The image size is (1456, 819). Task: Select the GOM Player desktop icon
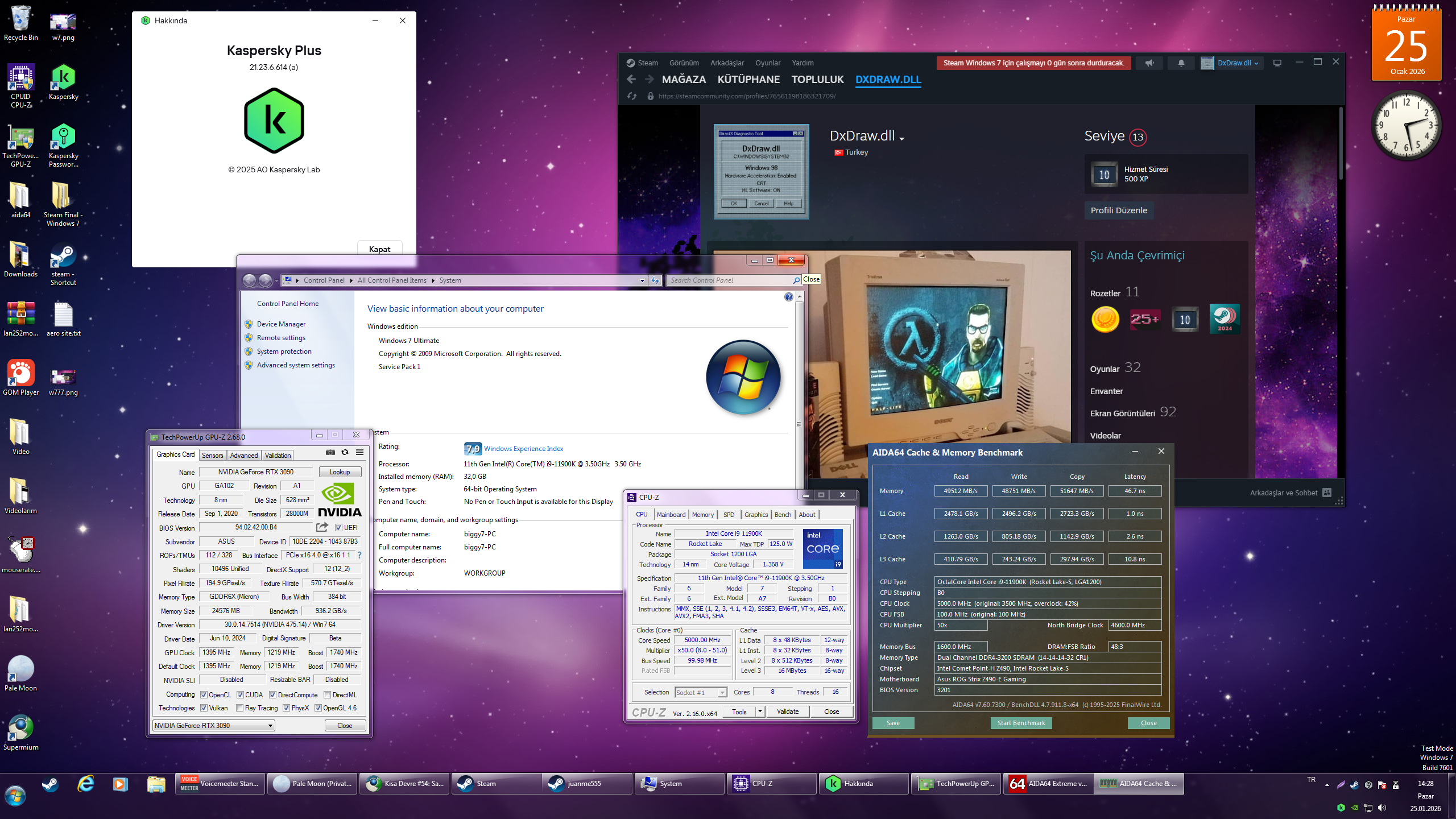point(21,378)
